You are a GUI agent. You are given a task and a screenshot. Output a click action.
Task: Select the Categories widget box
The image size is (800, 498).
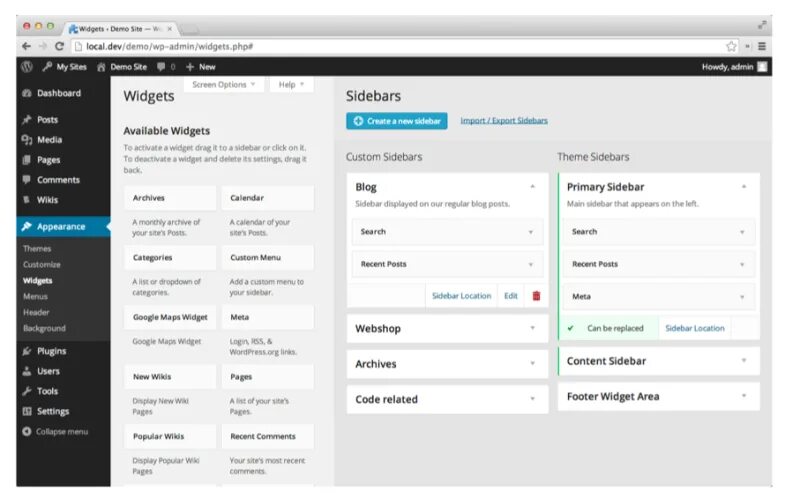170,258
